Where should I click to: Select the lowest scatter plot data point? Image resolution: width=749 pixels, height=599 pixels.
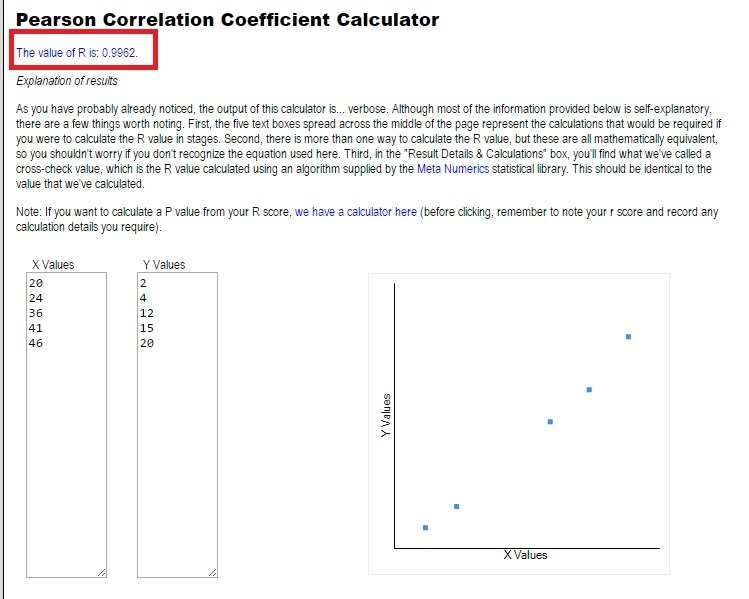[425, 528]
